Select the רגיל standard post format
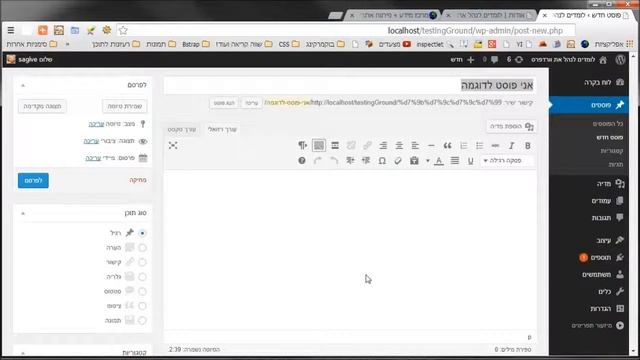 [x=142, y=233]
